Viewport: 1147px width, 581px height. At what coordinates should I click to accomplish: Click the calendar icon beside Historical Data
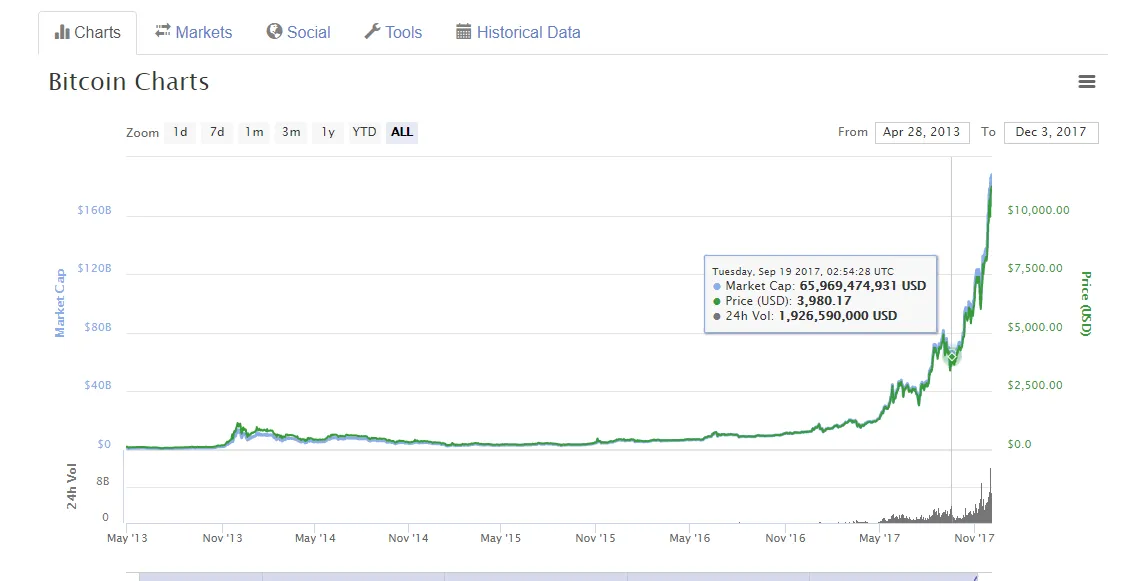coord(464,31)
